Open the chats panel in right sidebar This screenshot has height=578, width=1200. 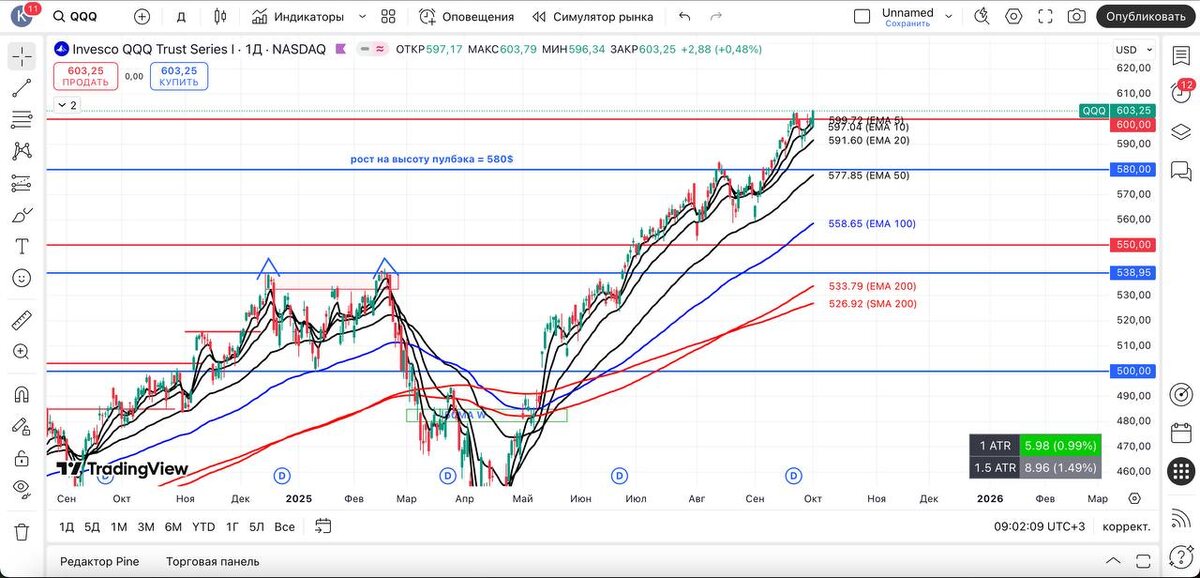(1180, 171)
